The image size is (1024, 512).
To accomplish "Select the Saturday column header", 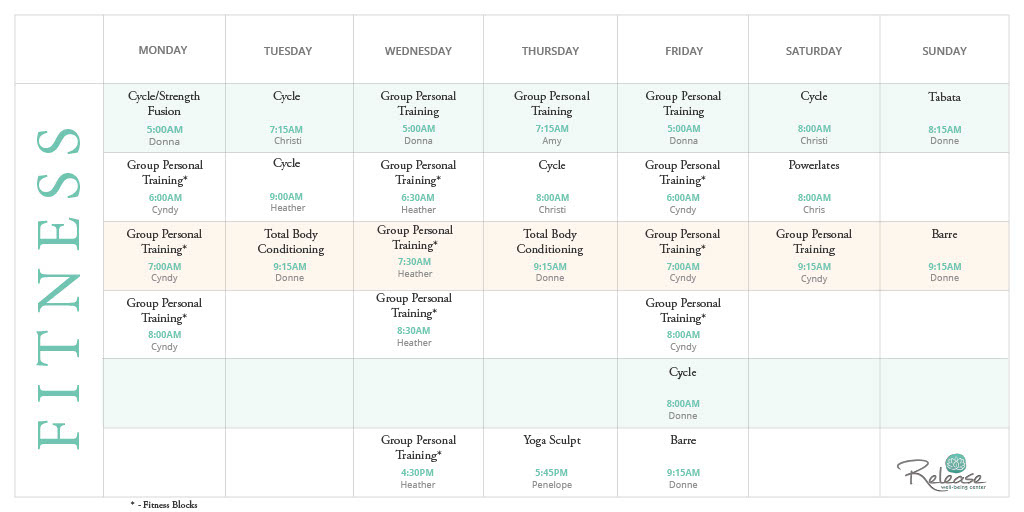I will coord(814,51).
